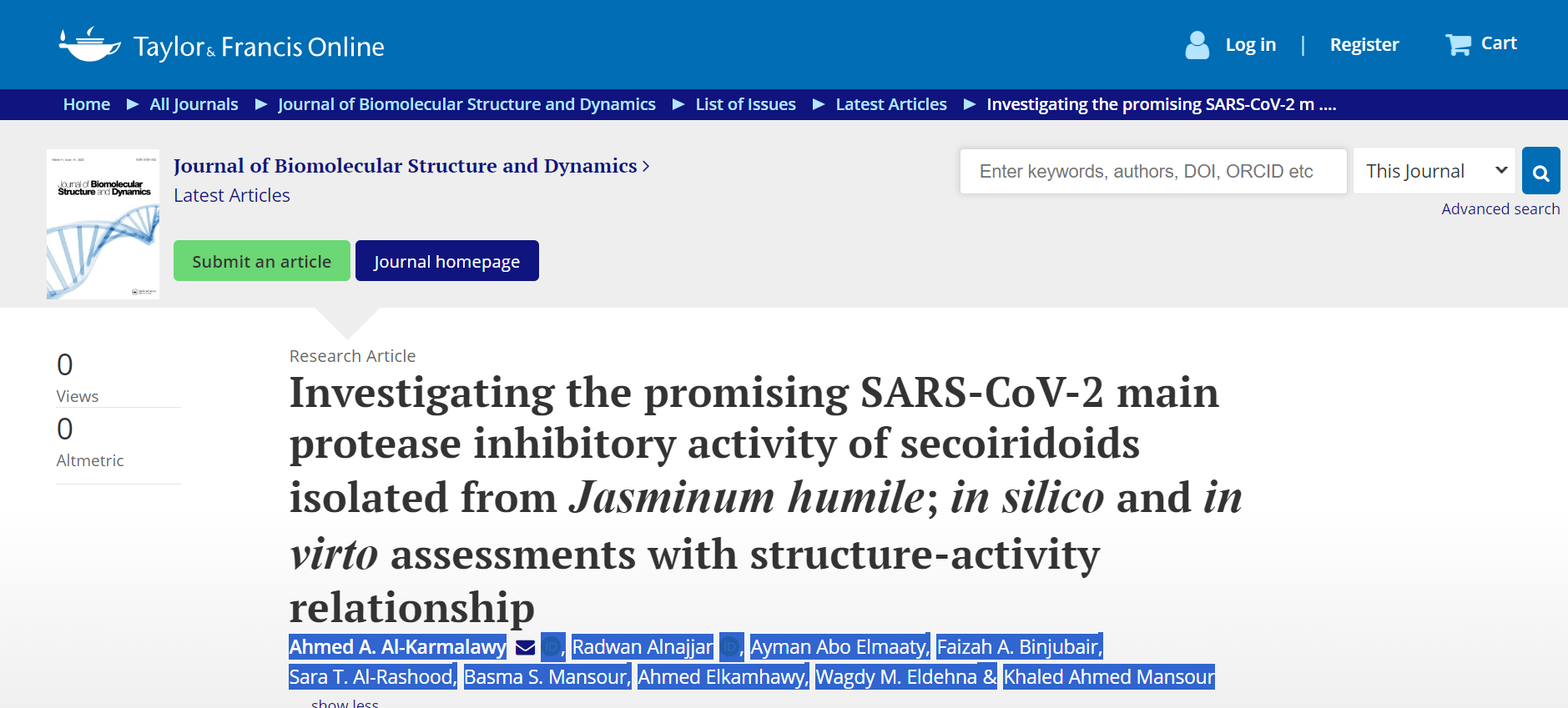The width and height of the screenshot is (1568, 708).
Task: Click the Submit an article button
Action: tap(261, 261)
